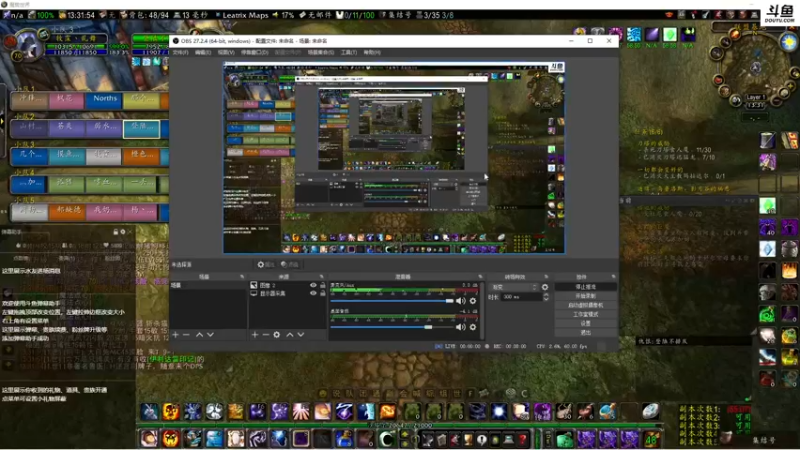Viewport: 800px width, 450px height.
Task: Select the 图像 2 source row
Action: click(288, 286)
